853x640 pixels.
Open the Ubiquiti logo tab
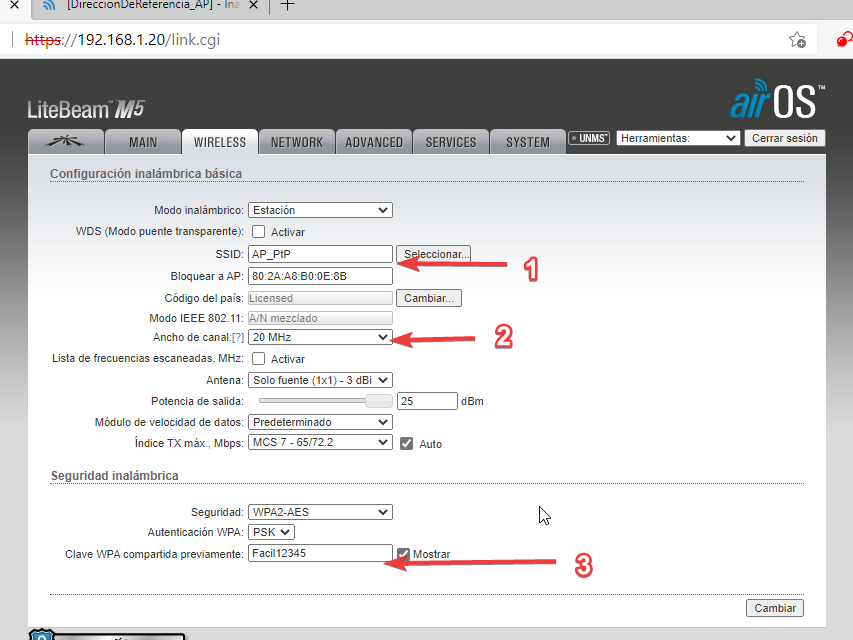click(x=68, y=142)
